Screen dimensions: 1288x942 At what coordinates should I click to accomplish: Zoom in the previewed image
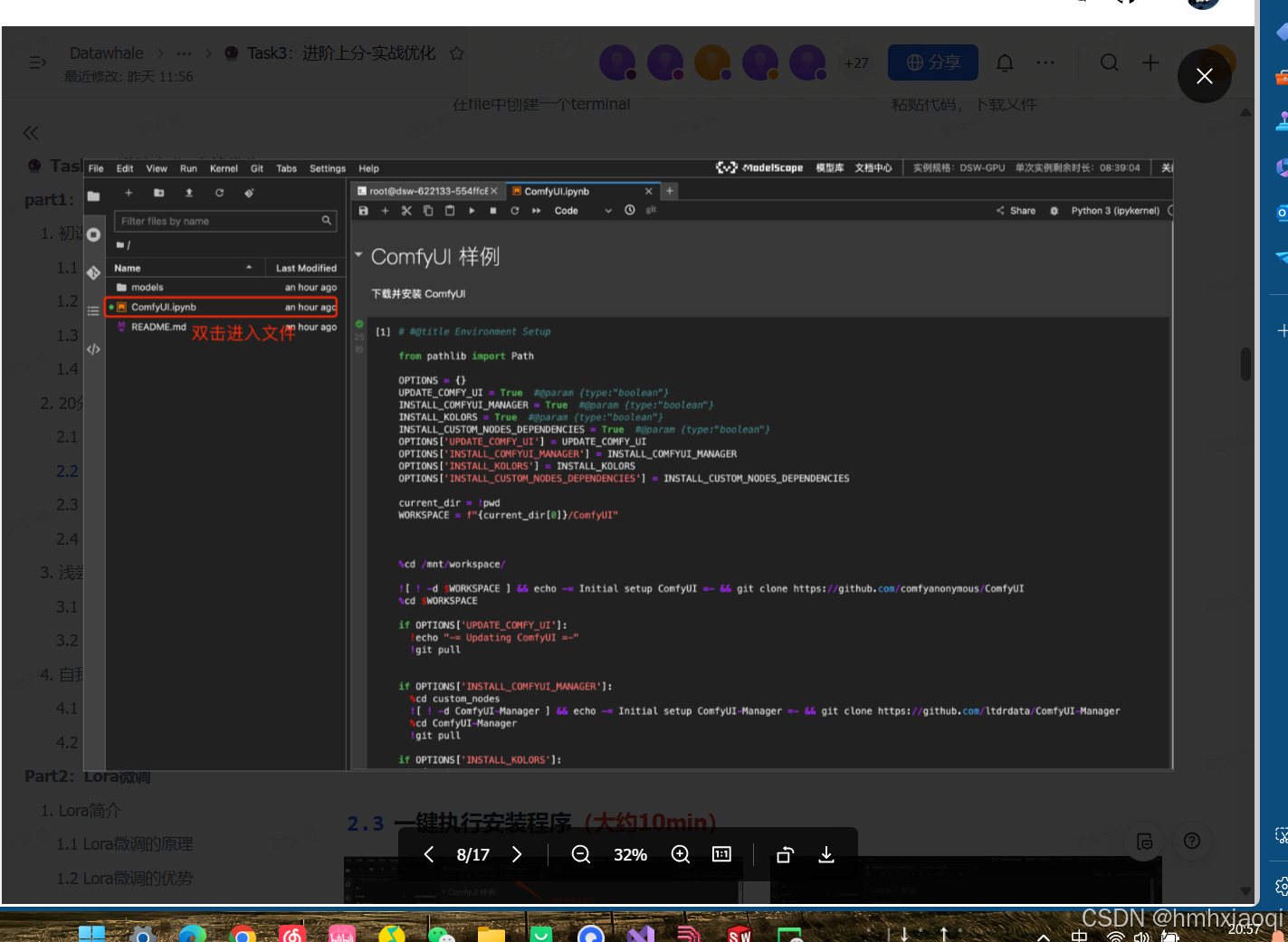pyautogui.click(x=681, y=854)
